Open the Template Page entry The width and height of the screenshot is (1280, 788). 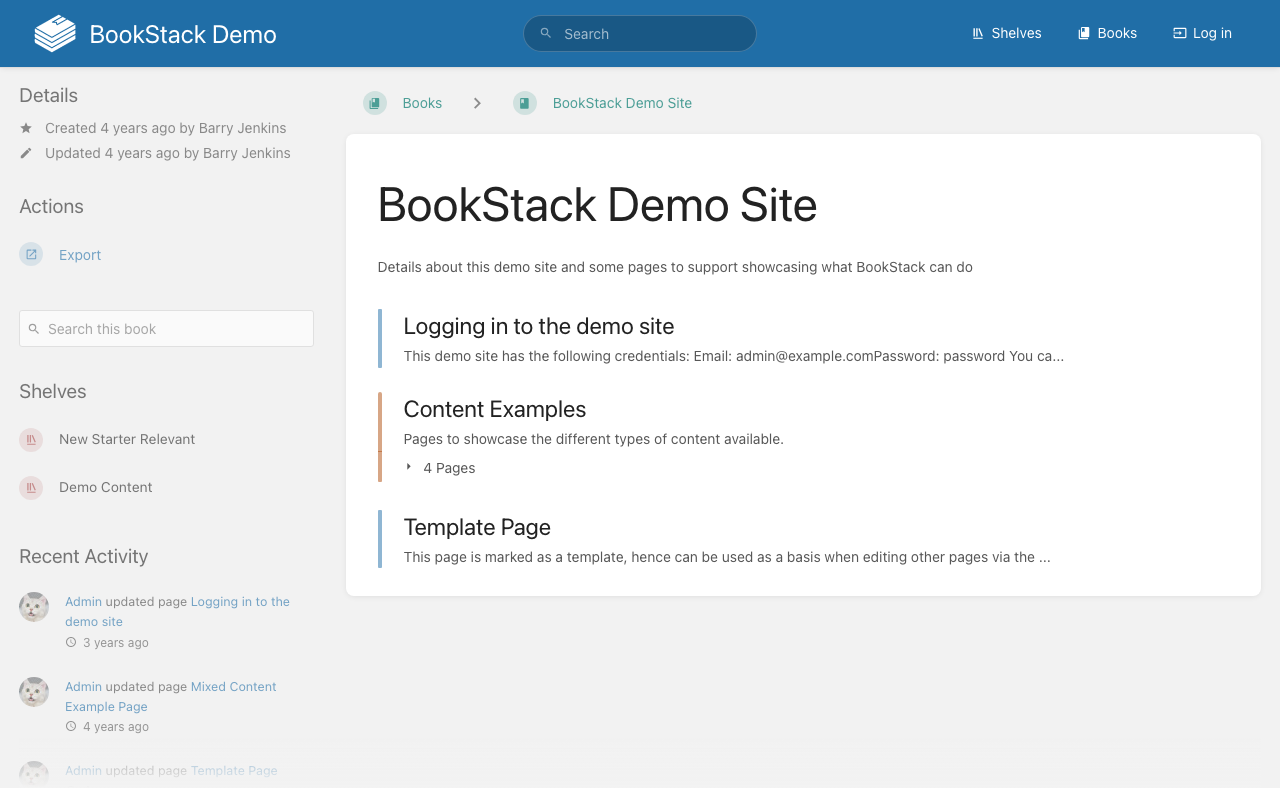[476, 527]
